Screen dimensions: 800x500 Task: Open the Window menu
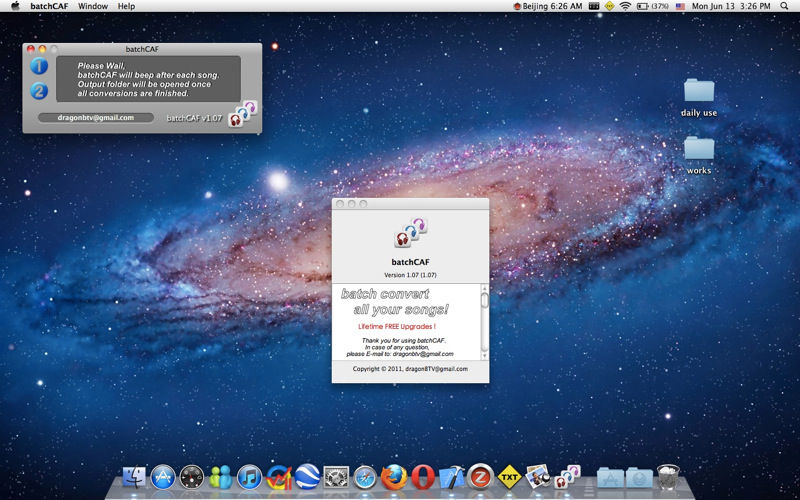93,6
